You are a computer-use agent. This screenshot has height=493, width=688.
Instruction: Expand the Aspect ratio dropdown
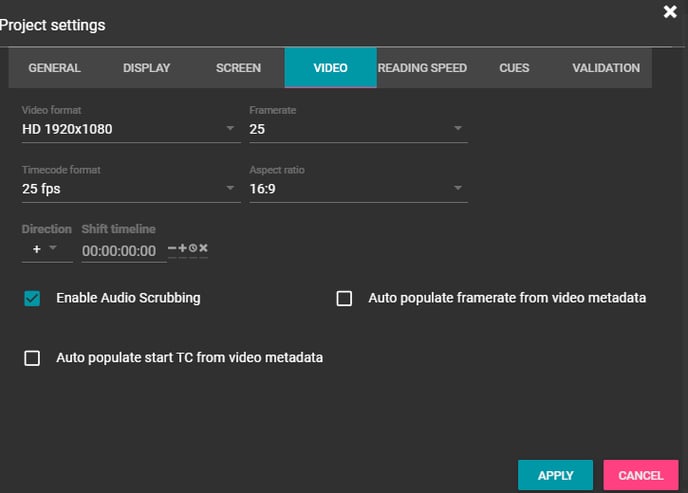(x=357, y=188)
